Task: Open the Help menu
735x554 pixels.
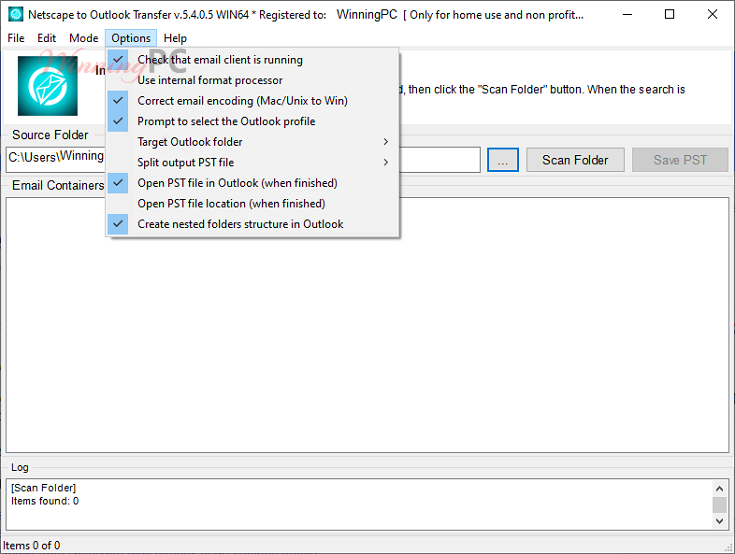Action: [x=175, y=38]
